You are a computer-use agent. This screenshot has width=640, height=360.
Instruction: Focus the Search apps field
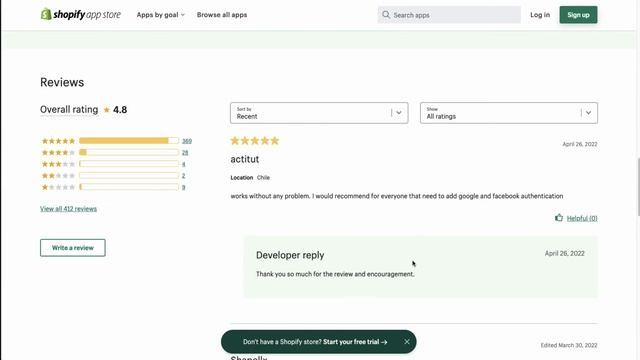[449, 15]
